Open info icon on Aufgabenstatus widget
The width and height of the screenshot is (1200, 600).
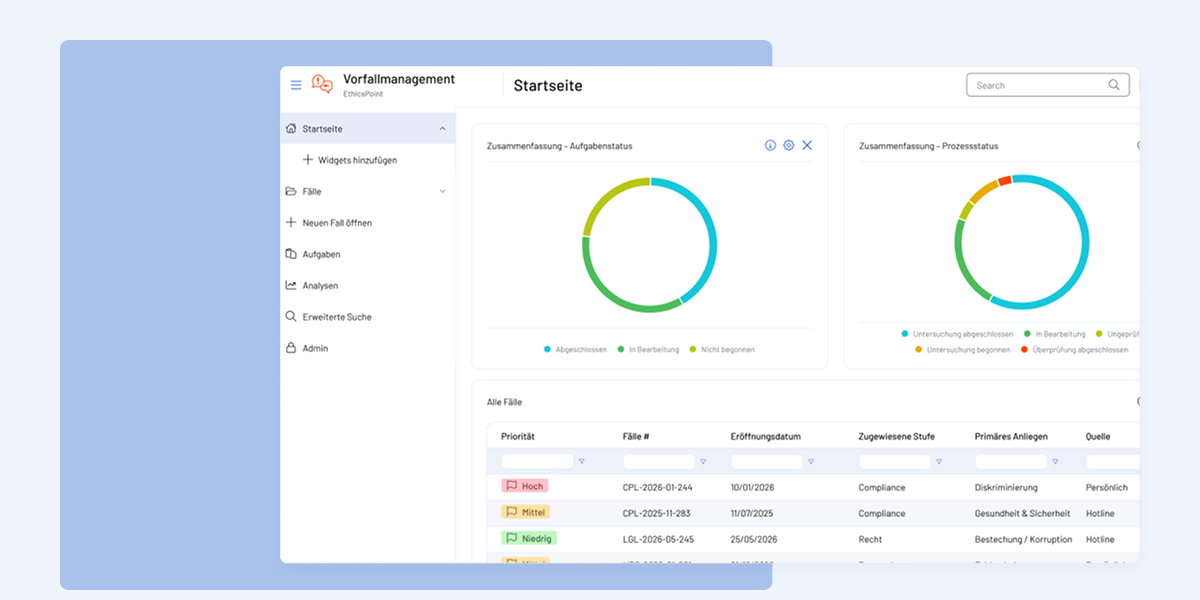(770, 145)
